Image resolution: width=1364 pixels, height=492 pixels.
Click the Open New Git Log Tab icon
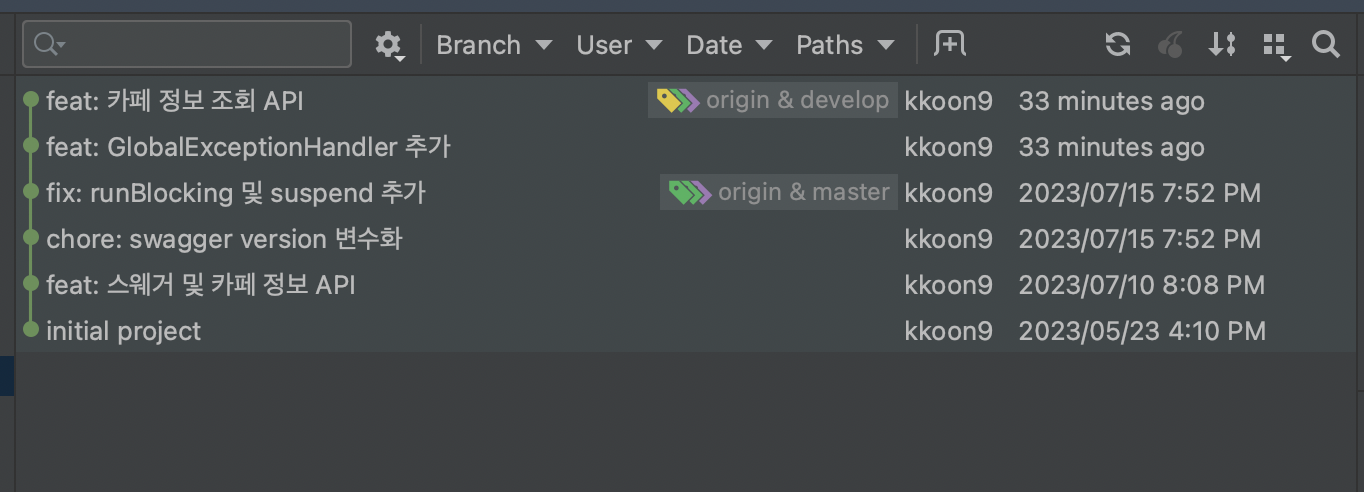click(x=949, y=44)
